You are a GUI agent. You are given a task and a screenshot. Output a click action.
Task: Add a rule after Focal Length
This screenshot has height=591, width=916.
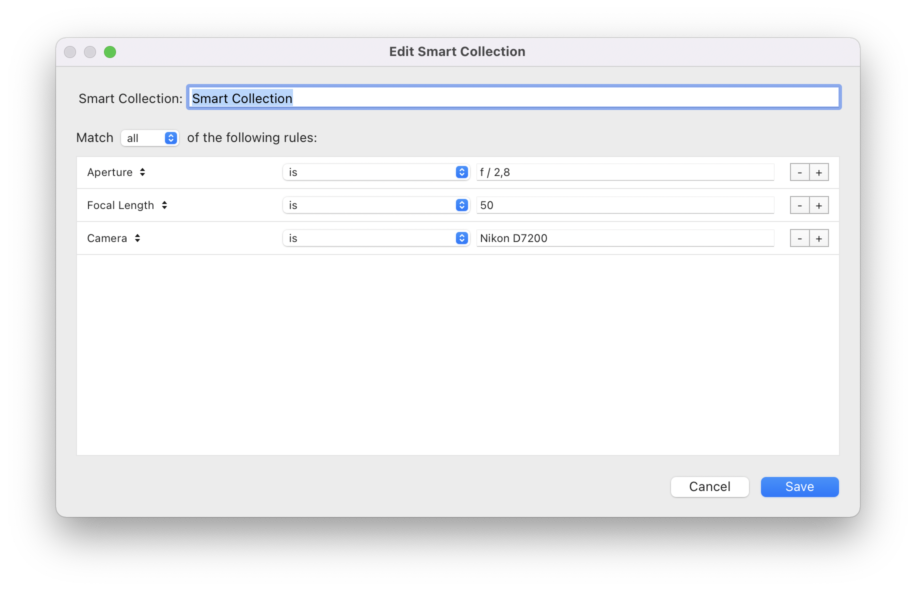(x=819, y=205)
